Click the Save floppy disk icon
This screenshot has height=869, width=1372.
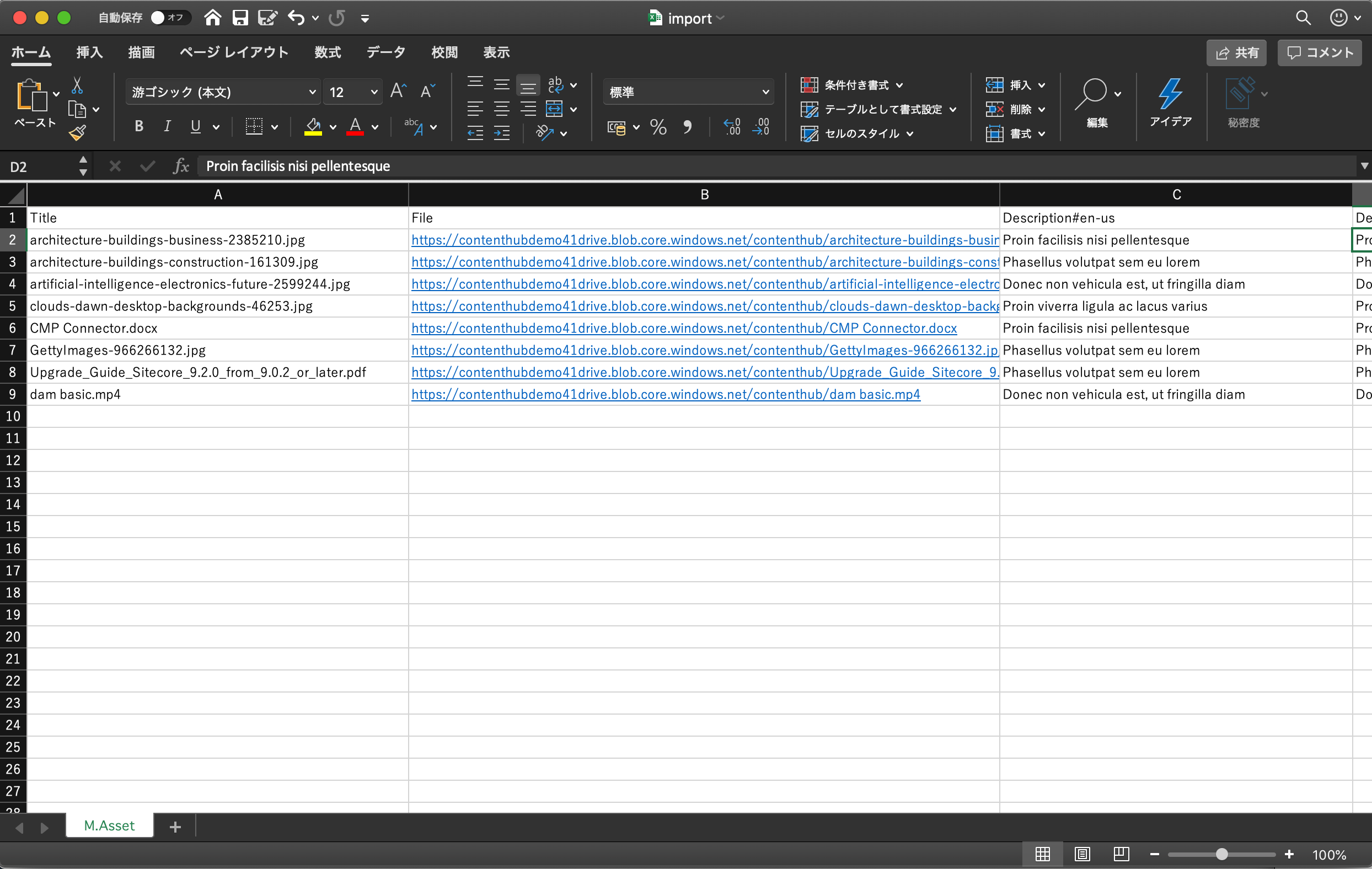240,18
